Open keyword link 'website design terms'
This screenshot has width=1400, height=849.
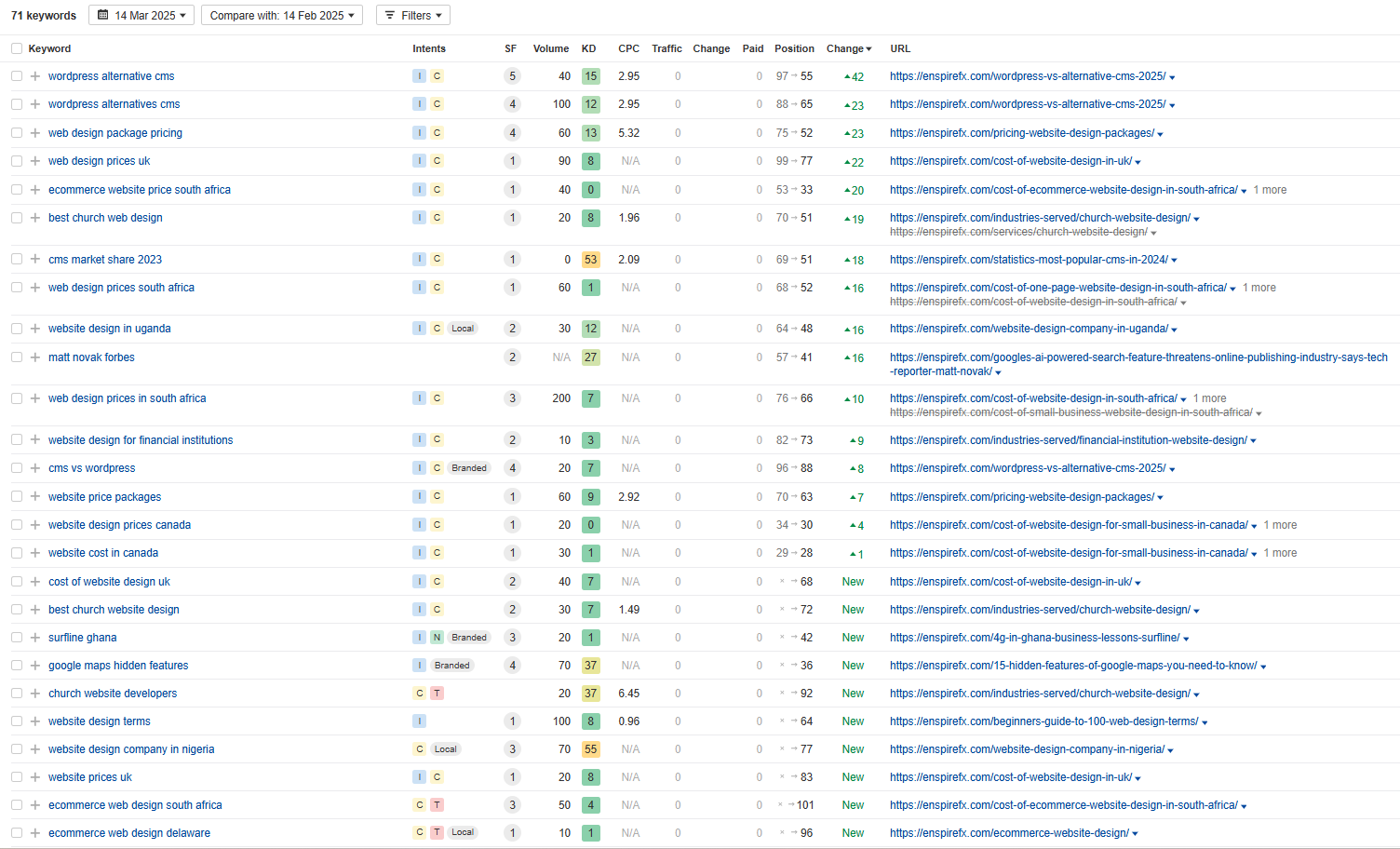99,721
